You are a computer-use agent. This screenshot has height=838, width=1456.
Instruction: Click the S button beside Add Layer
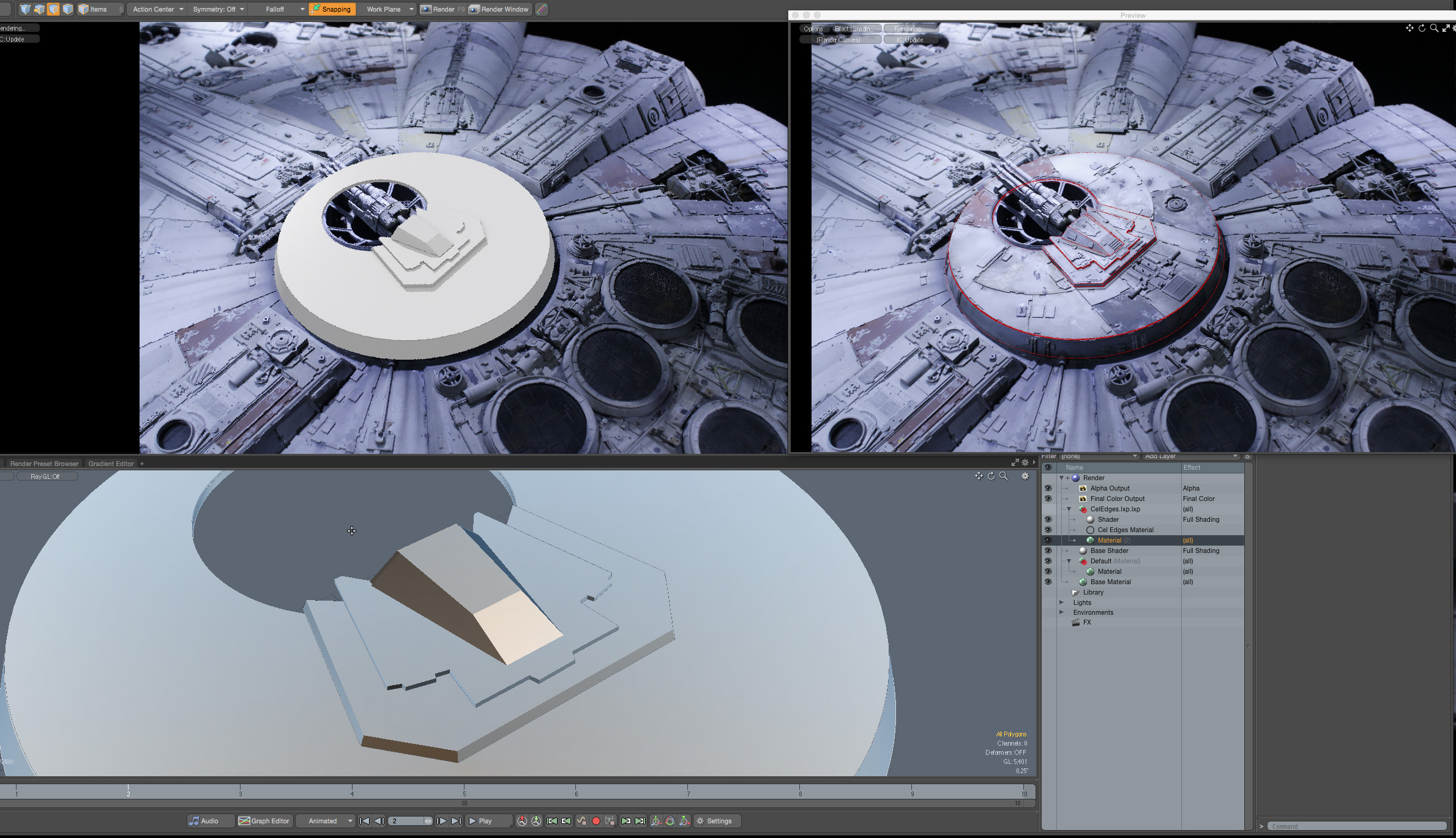click(x=1247, y=456)
